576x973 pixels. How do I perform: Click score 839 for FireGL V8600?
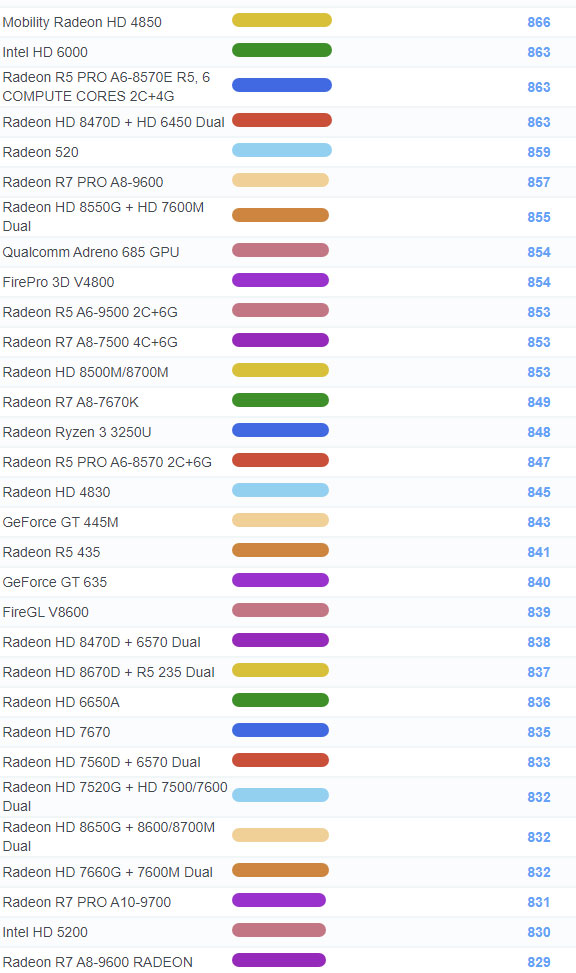(539, 612)
